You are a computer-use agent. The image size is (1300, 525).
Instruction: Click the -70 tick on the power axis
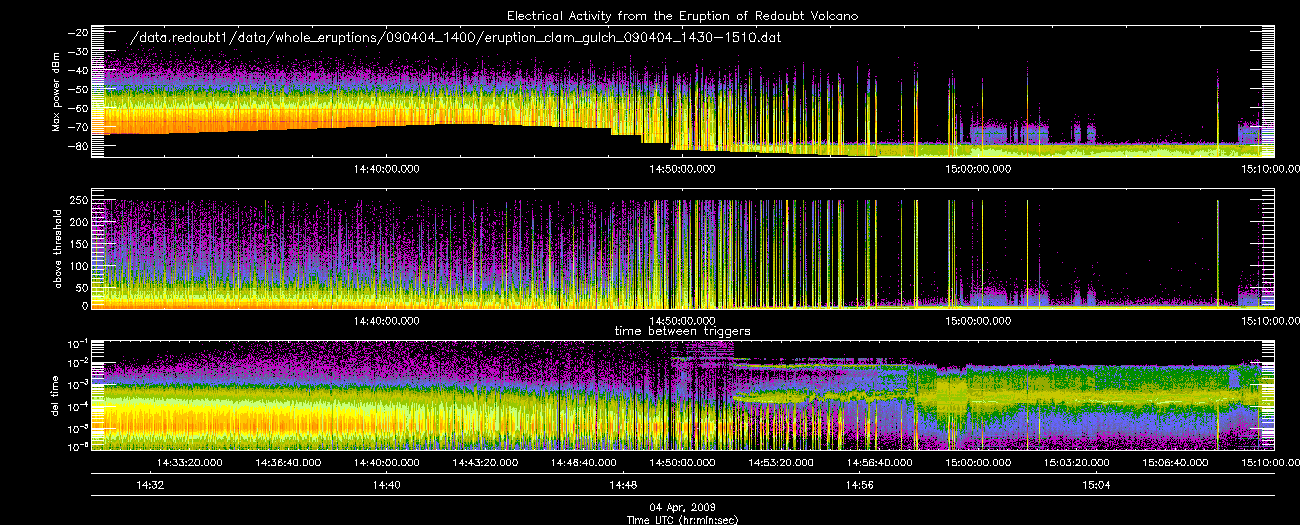[77, 127]
